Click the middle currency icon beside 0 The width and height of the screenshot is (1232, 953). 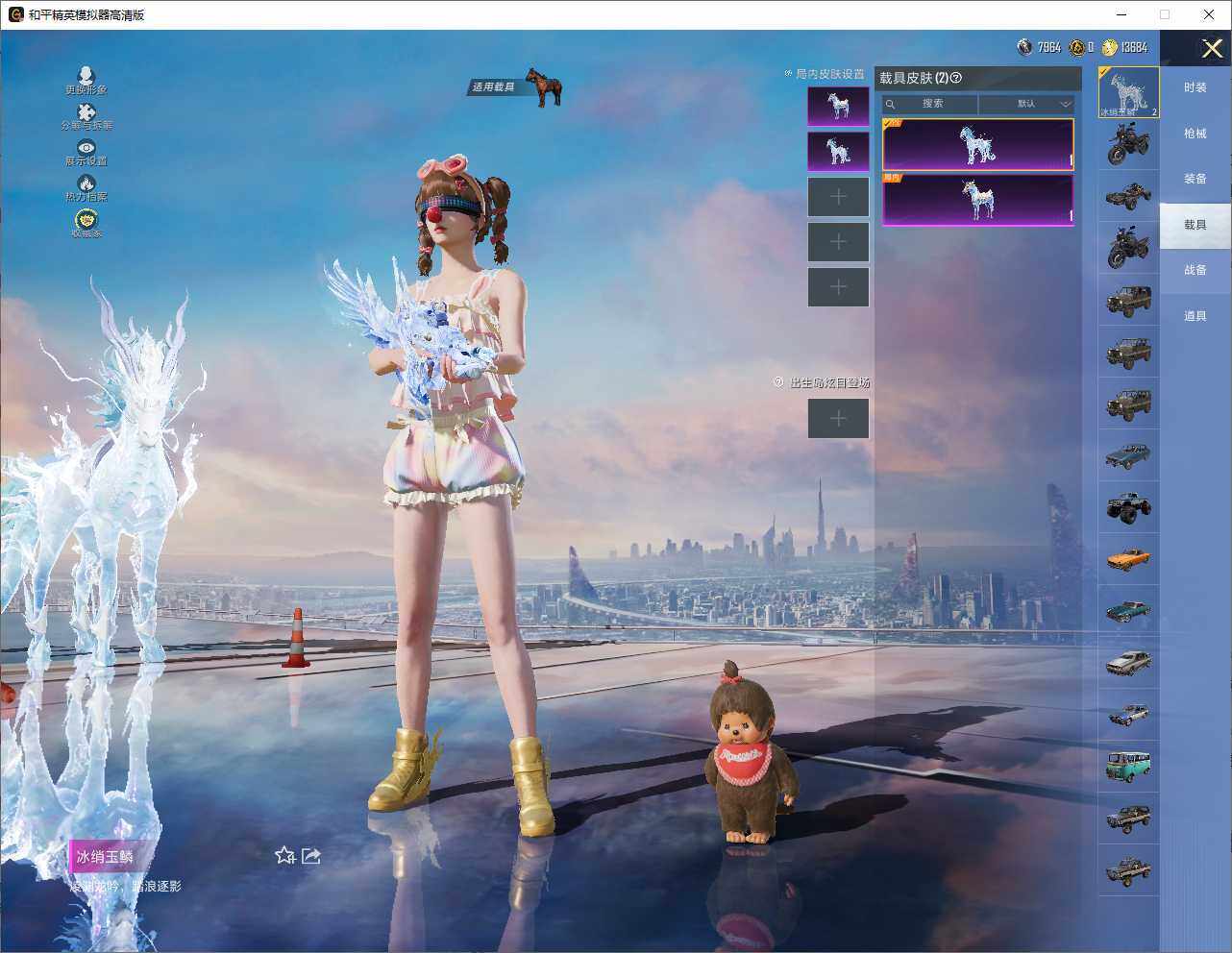coord(1077,47)
